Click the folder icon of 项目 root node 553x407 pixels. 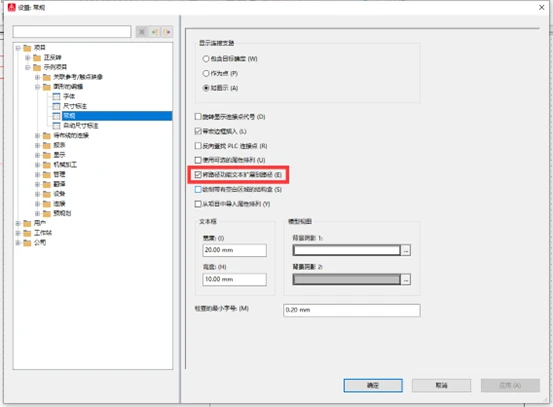(x=28, y=48)
